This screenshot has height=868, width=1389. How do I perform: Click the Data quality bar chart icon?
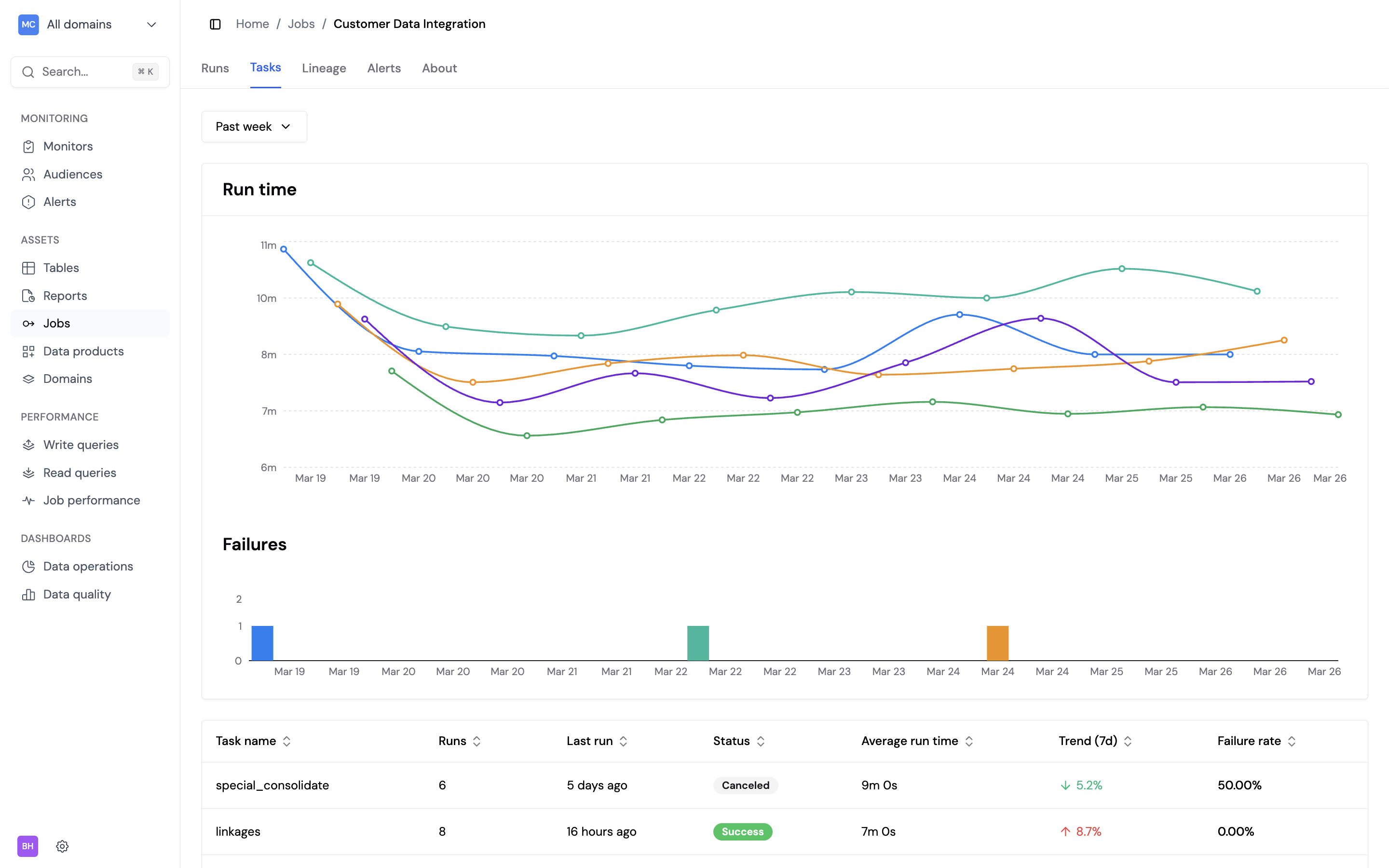(x=28, y=595)
